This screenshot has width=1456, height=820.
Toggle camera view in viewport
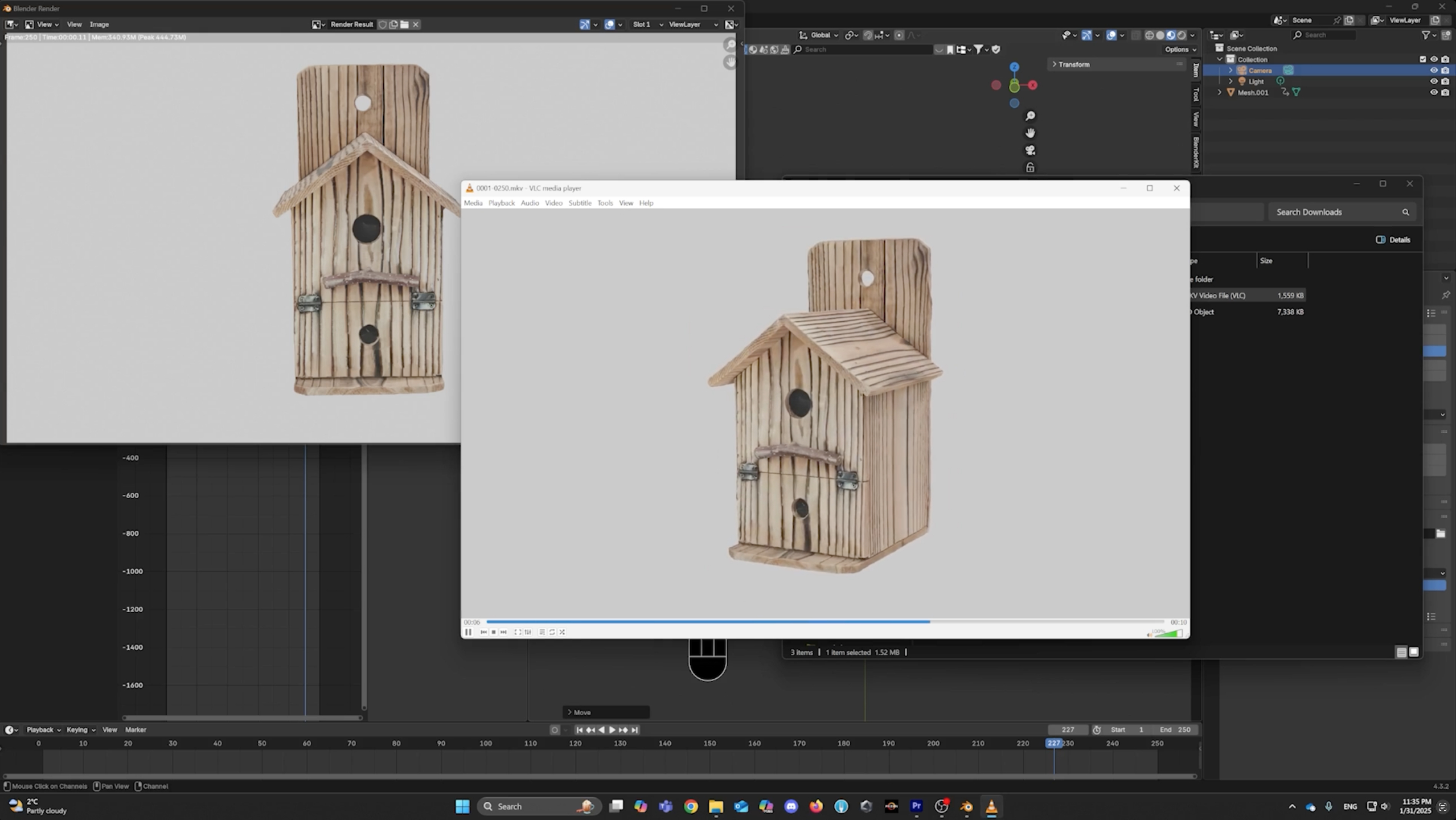coord(1030,150)
